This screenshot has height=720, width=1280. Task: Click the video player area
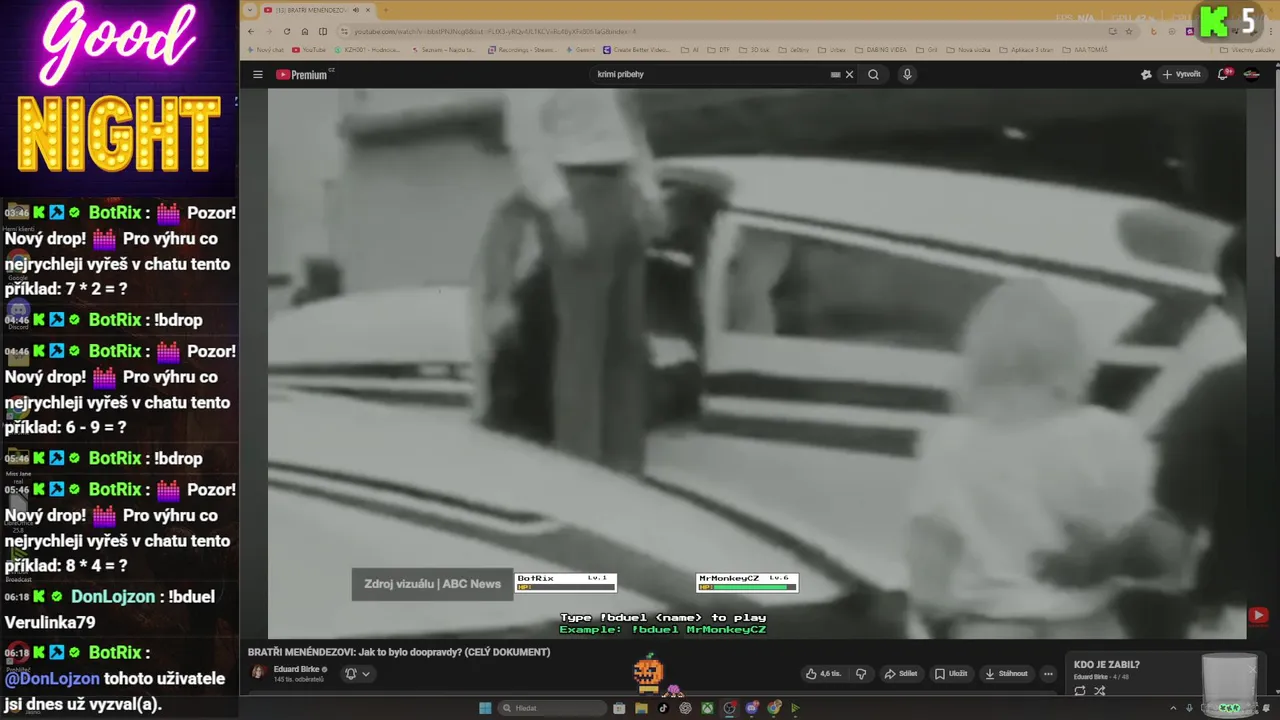757,363
